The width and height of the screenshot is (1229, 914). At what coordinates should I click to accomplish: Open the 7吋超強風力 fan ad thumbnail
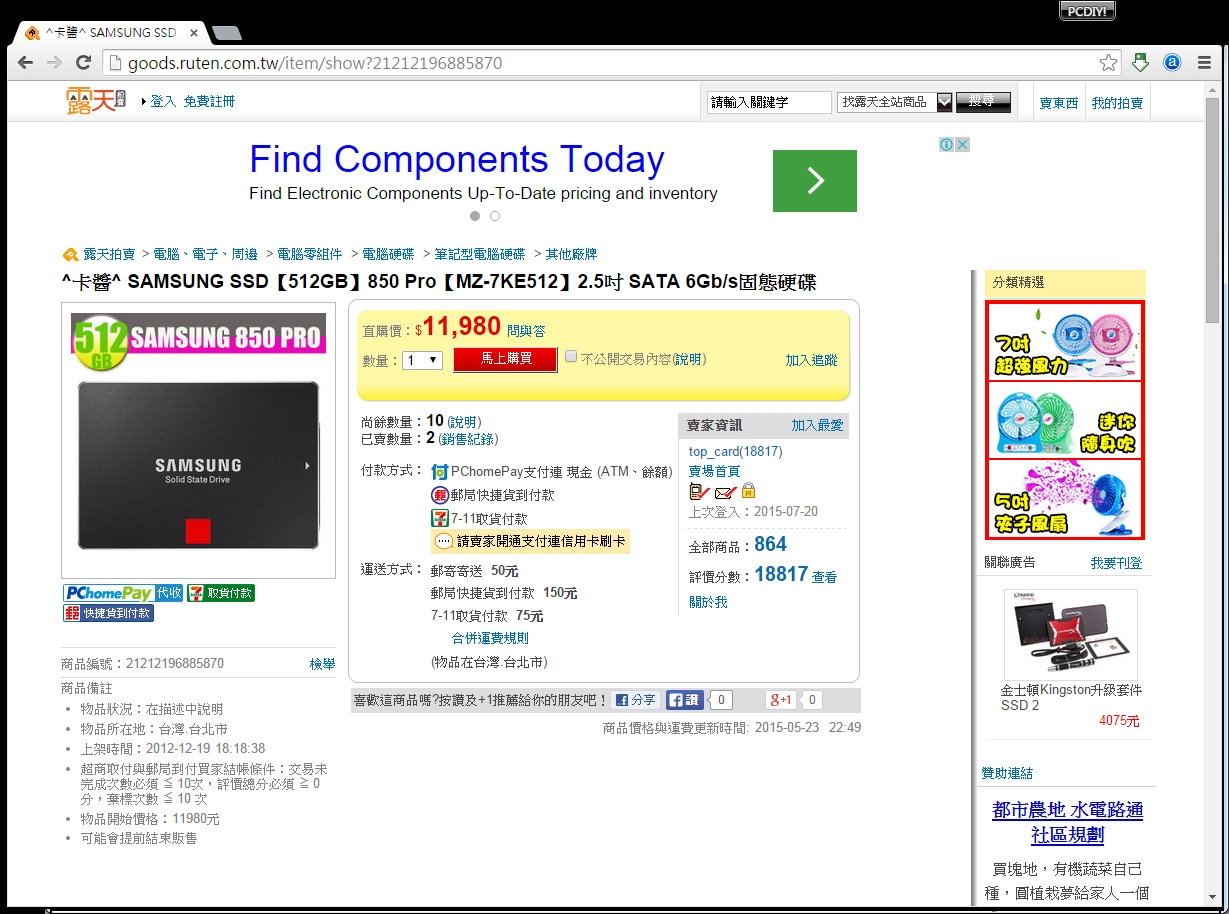[x=1065, y=341]
